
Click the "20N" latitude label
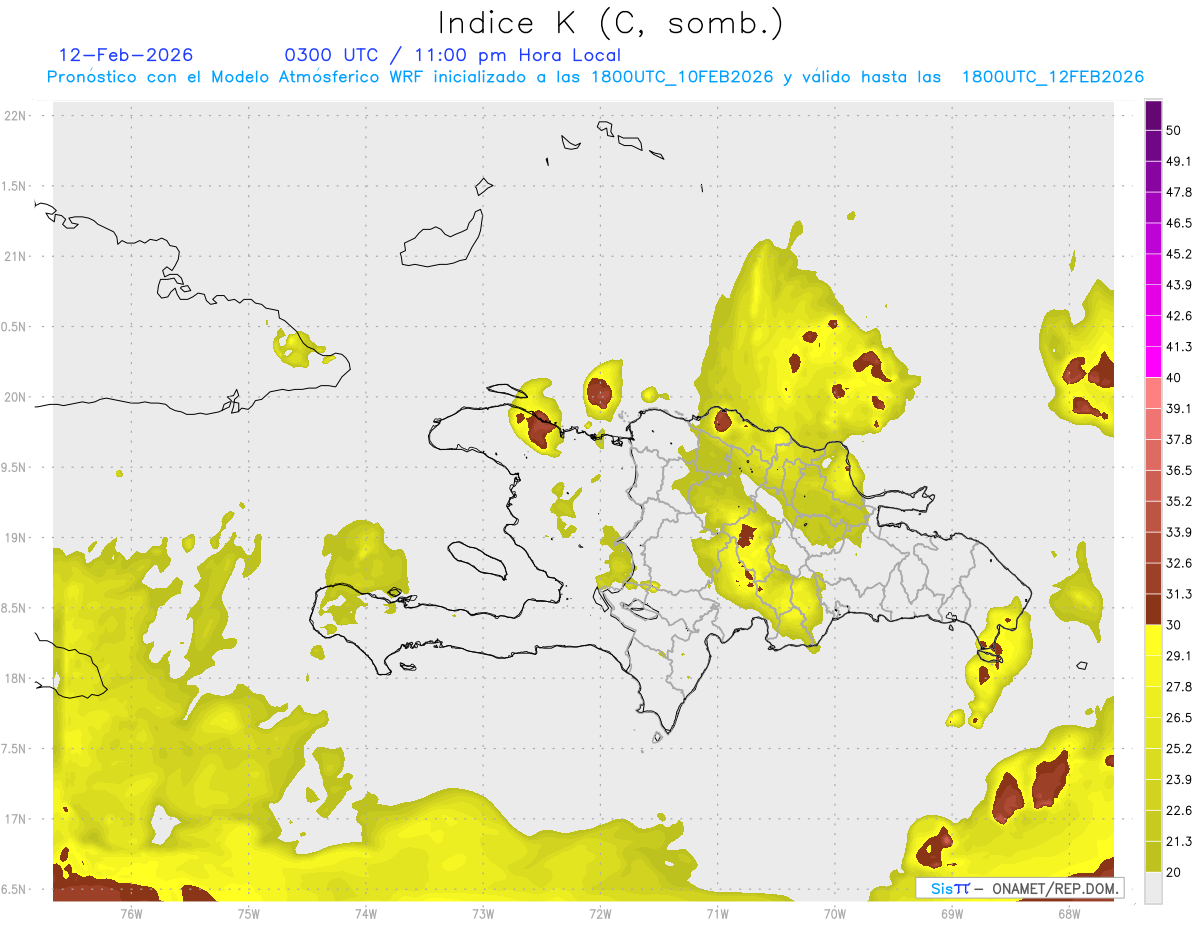pos(16,397)
